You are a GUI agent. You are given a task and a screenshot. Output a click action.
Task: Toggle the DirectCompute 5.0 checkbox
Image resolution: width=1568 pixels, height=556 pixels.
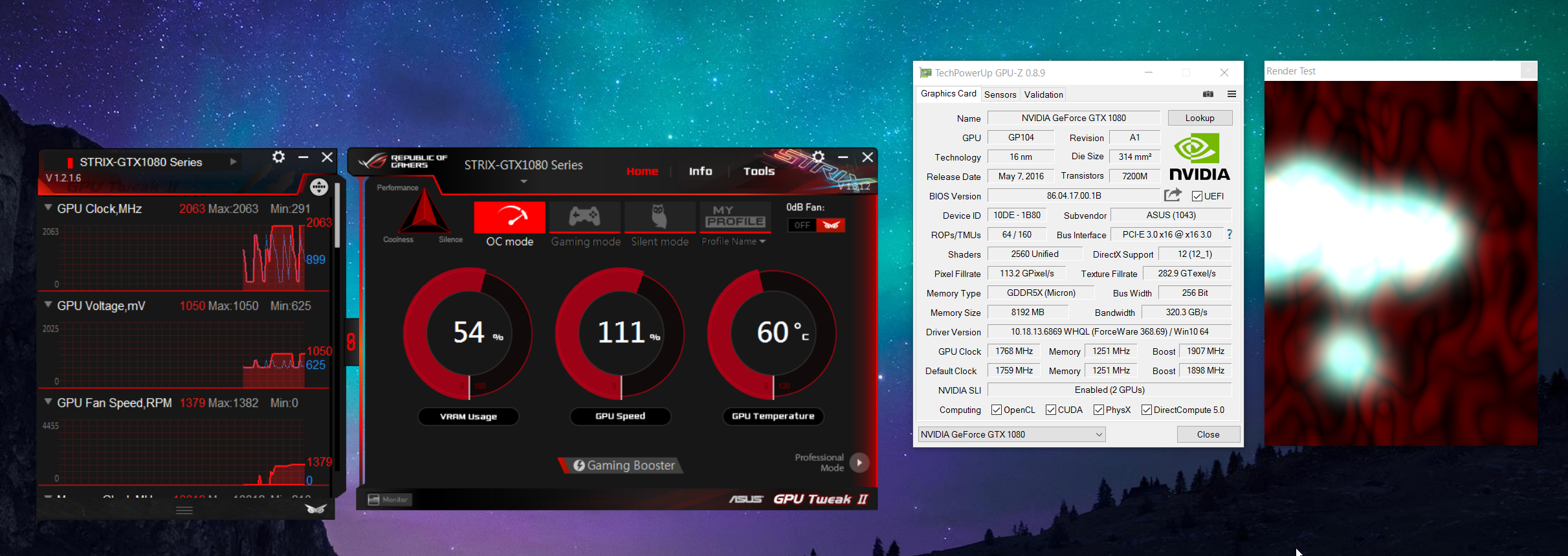pos(1147,410)
